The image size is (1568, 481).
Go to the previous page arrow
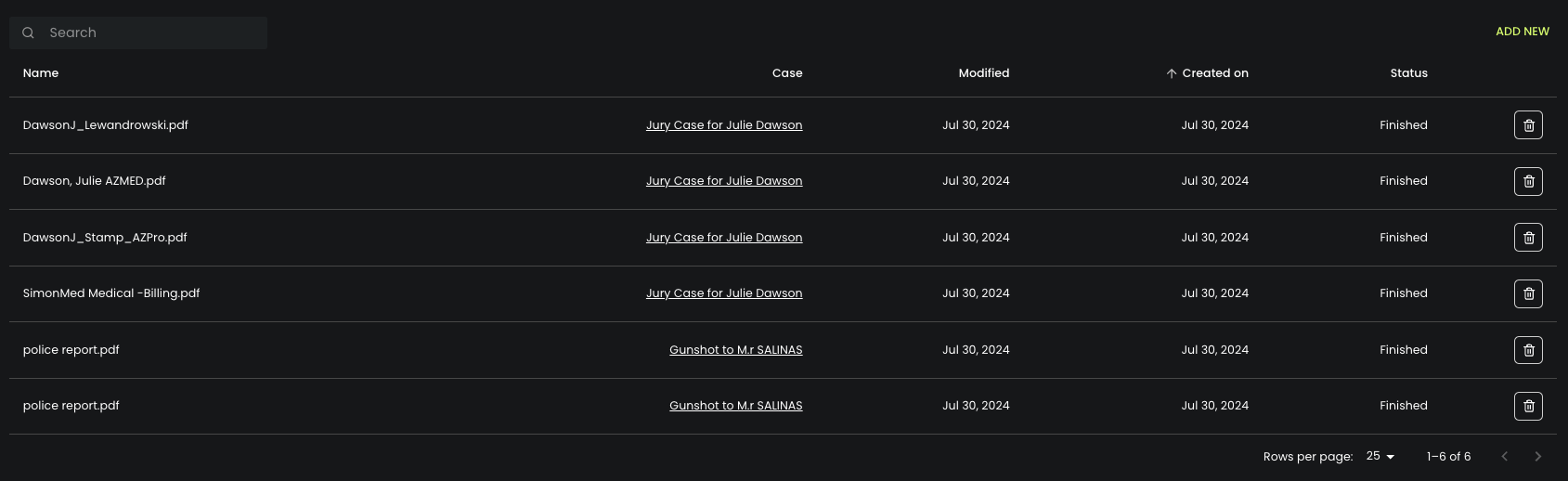(x=1504, y=456)
